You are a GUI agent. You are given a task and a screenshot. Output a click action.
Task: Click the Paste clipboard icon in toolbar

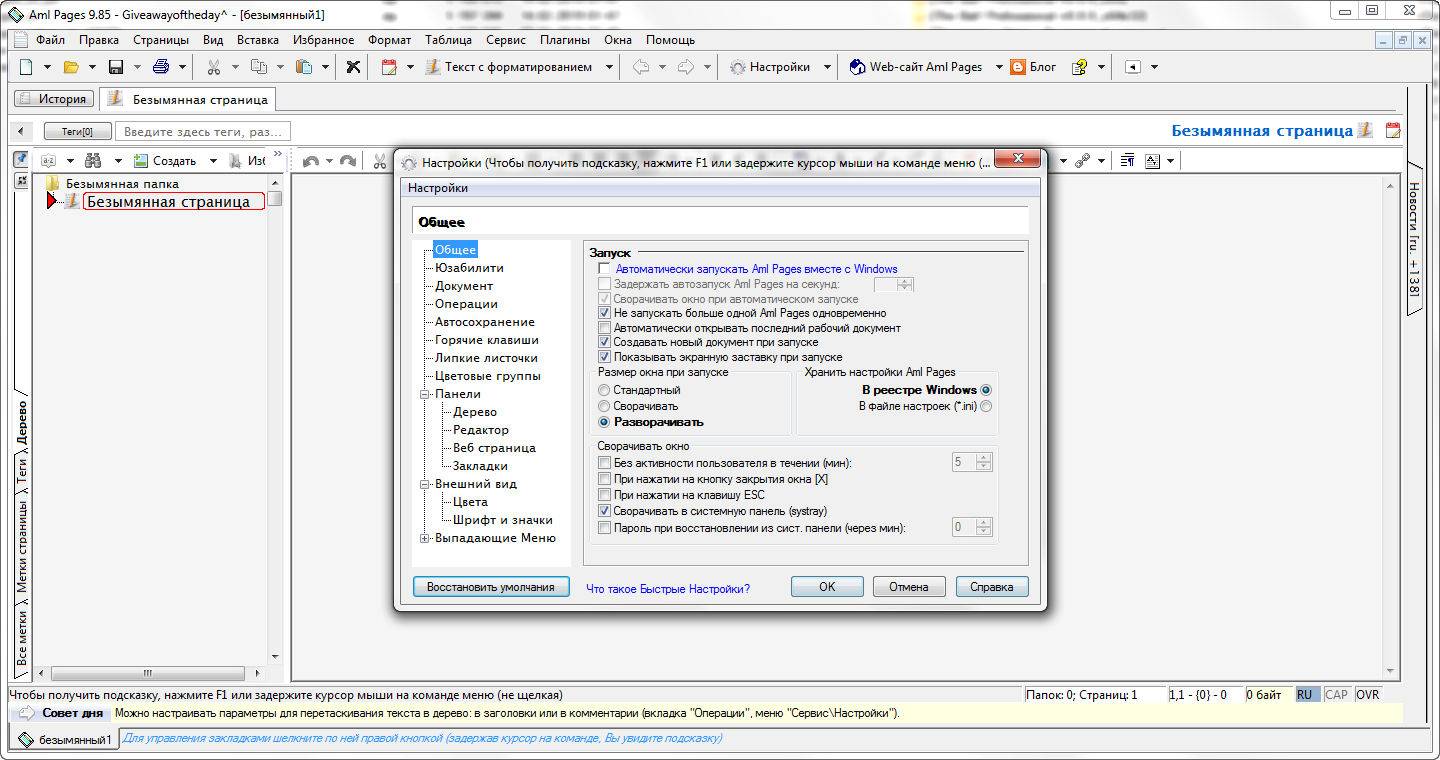(303, 67)
